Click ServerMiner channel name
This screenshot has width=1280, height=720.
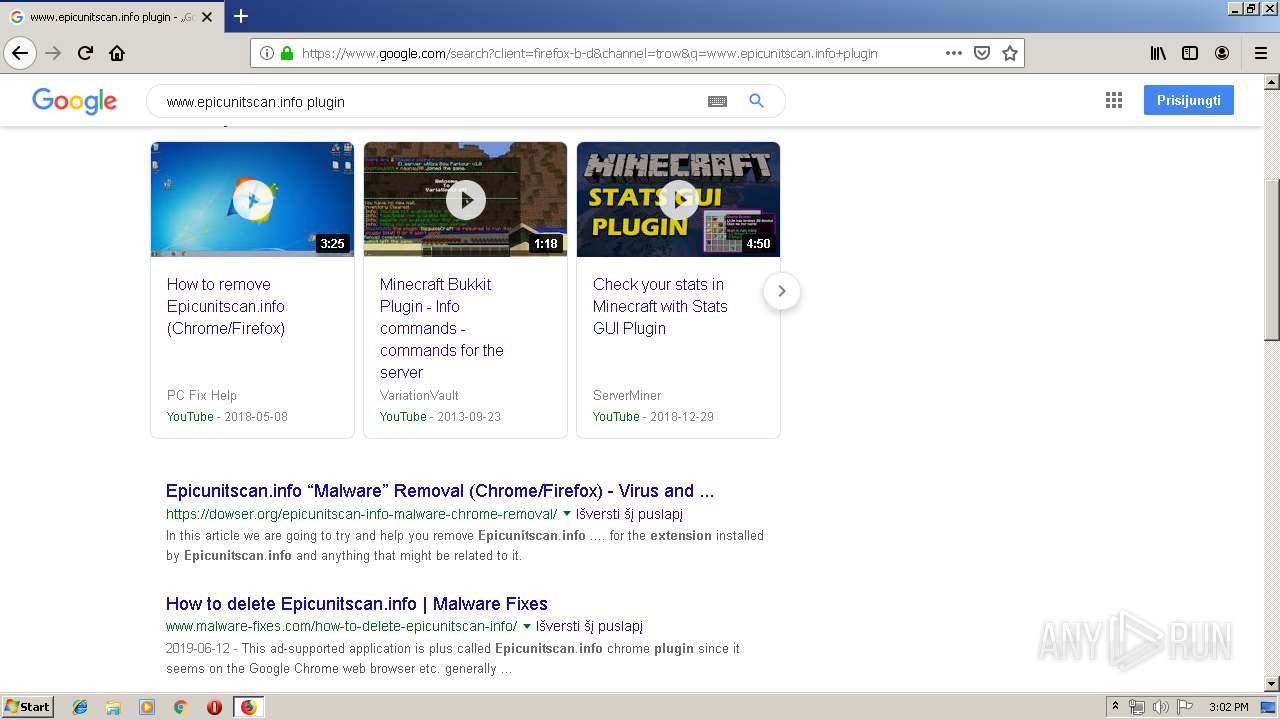[627, 395]
